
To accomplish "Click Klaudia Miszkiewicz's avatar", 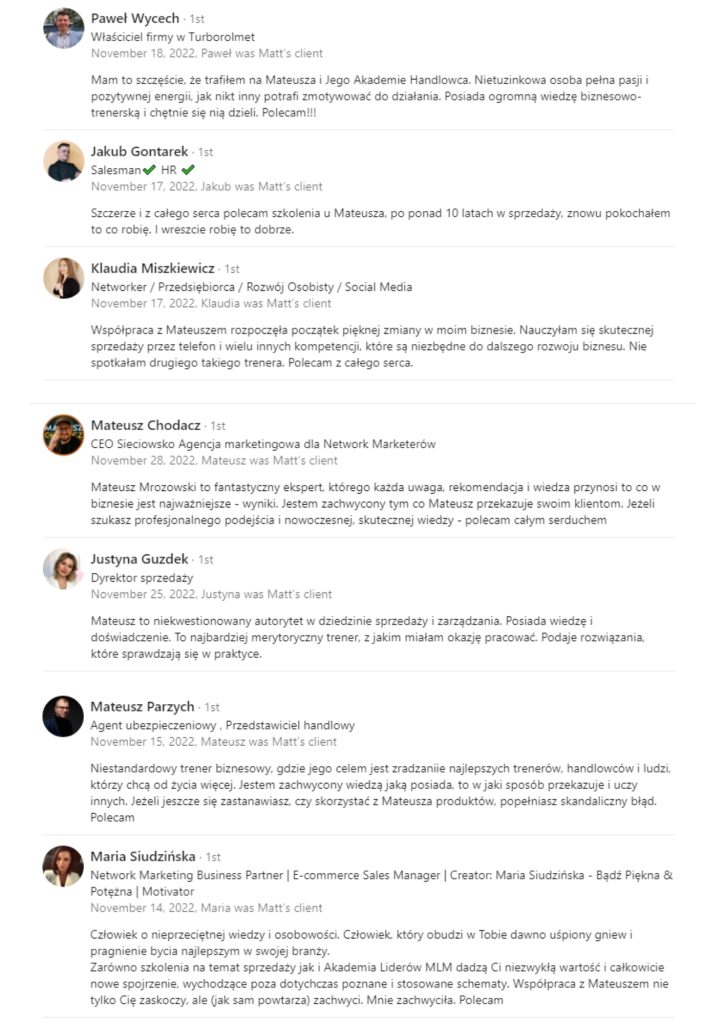I will coord(63,278).
